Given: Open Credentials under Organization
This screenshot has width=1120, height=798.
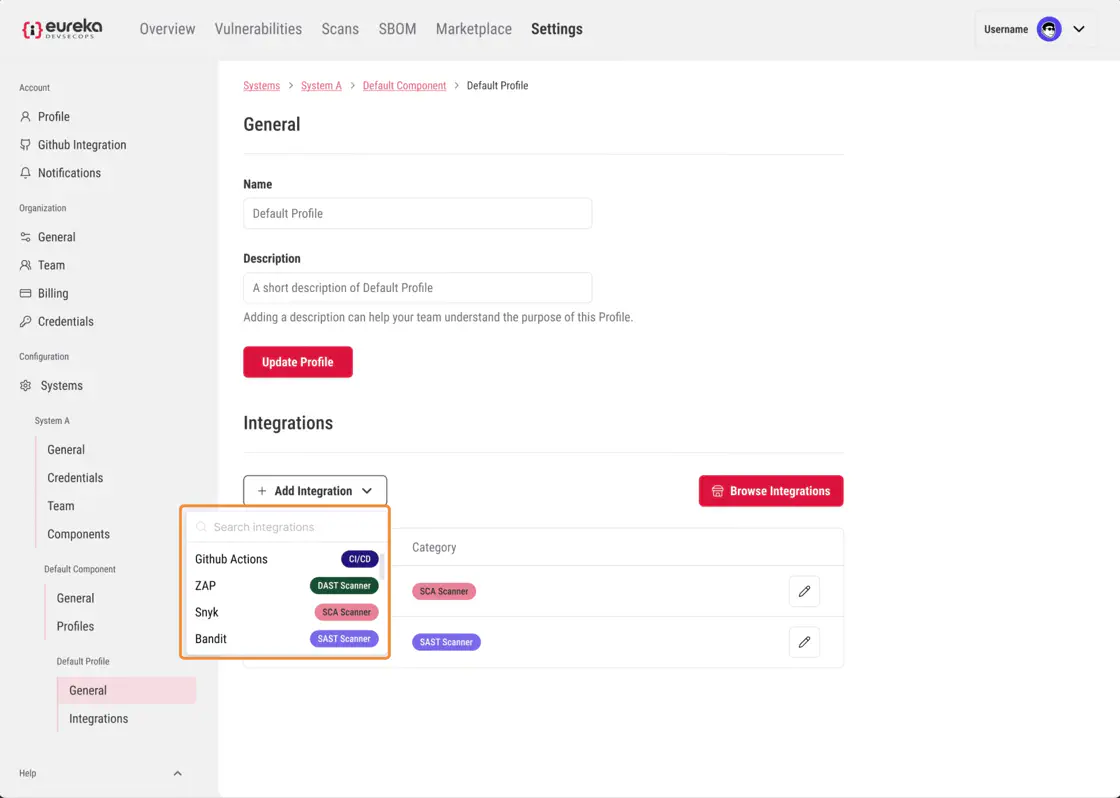Looking at the screenshot, I should [65, 321].
